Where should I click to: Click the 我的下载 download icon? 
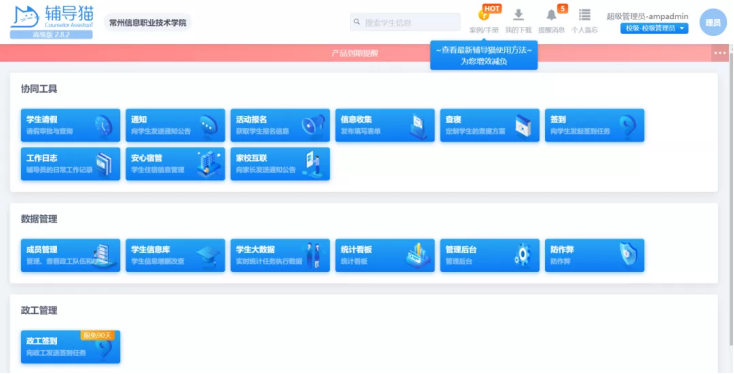pos(518,21)
